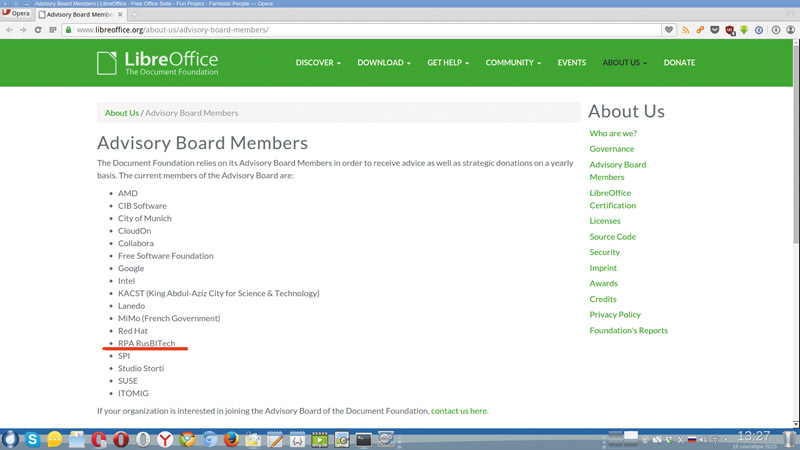Open the Opera menu button
Screen dimensions: 800x450
pyautogui.click(x=16, y=13)
